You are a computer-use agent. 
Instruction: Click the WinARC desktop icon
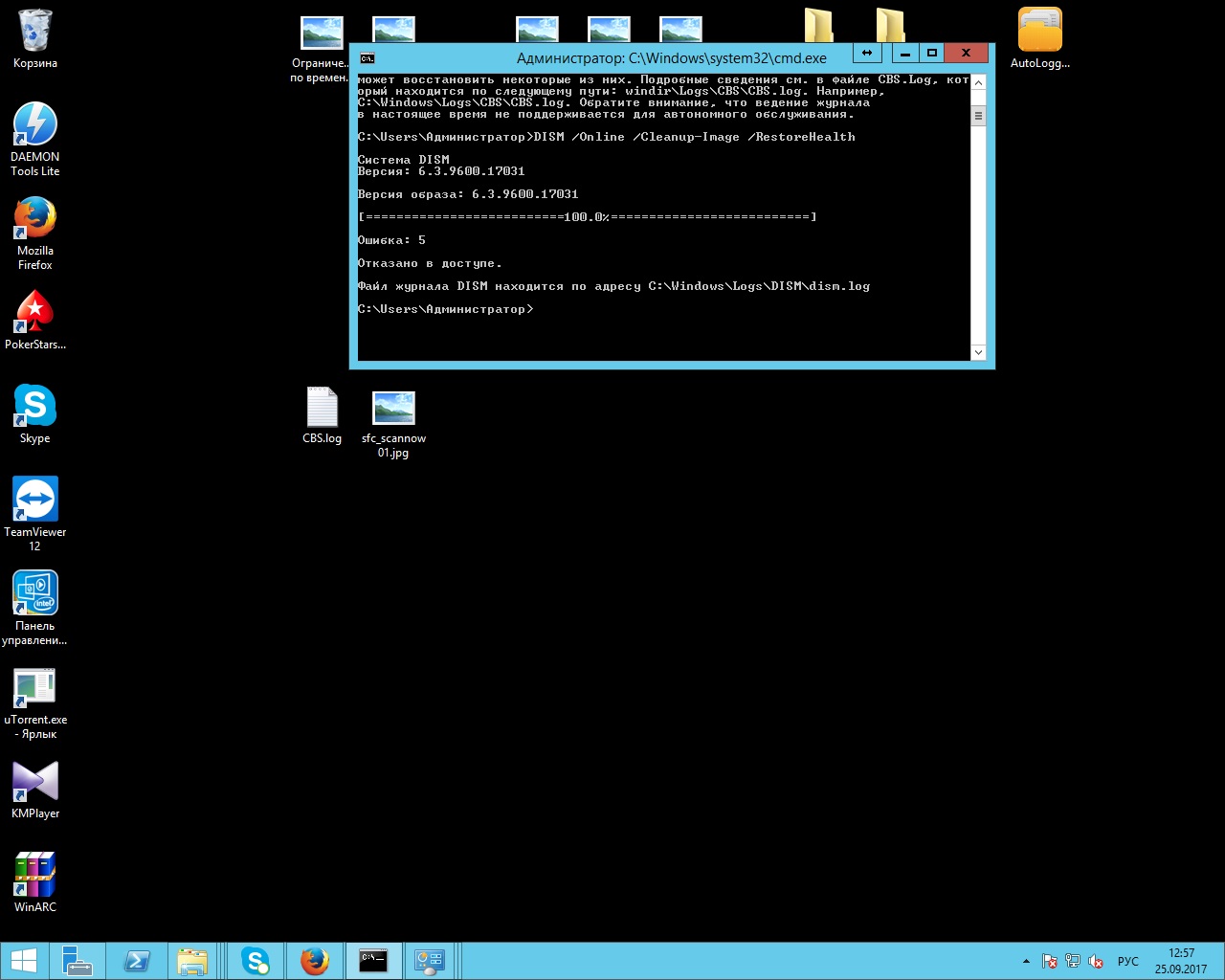point(35,875)
